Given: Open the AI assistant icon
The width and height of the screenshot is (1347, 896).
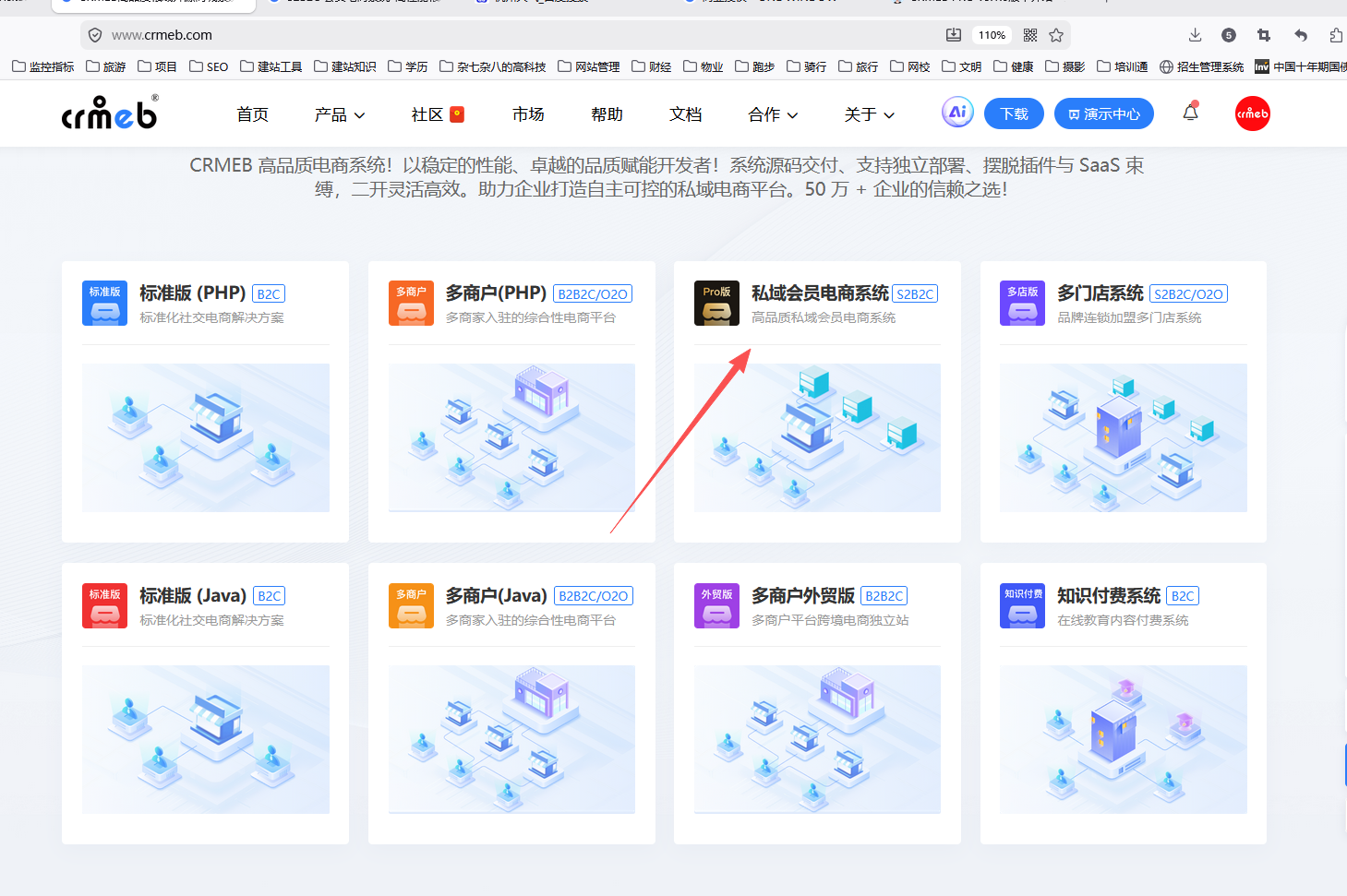Looking at the screenshot, I should pos(957,113).
